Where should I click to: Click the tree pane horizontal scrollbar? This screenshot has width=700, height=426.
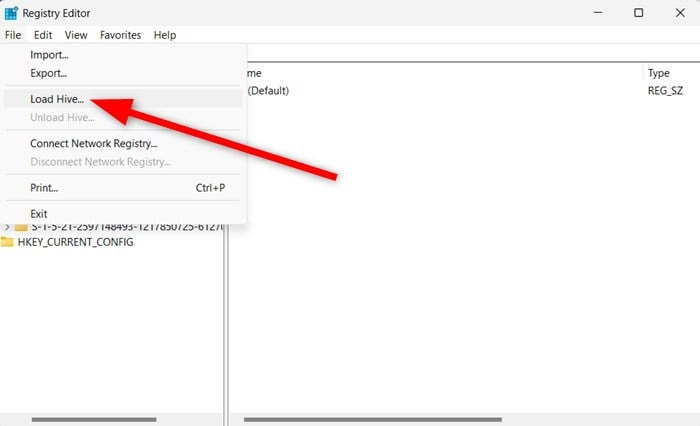[94, 419]
